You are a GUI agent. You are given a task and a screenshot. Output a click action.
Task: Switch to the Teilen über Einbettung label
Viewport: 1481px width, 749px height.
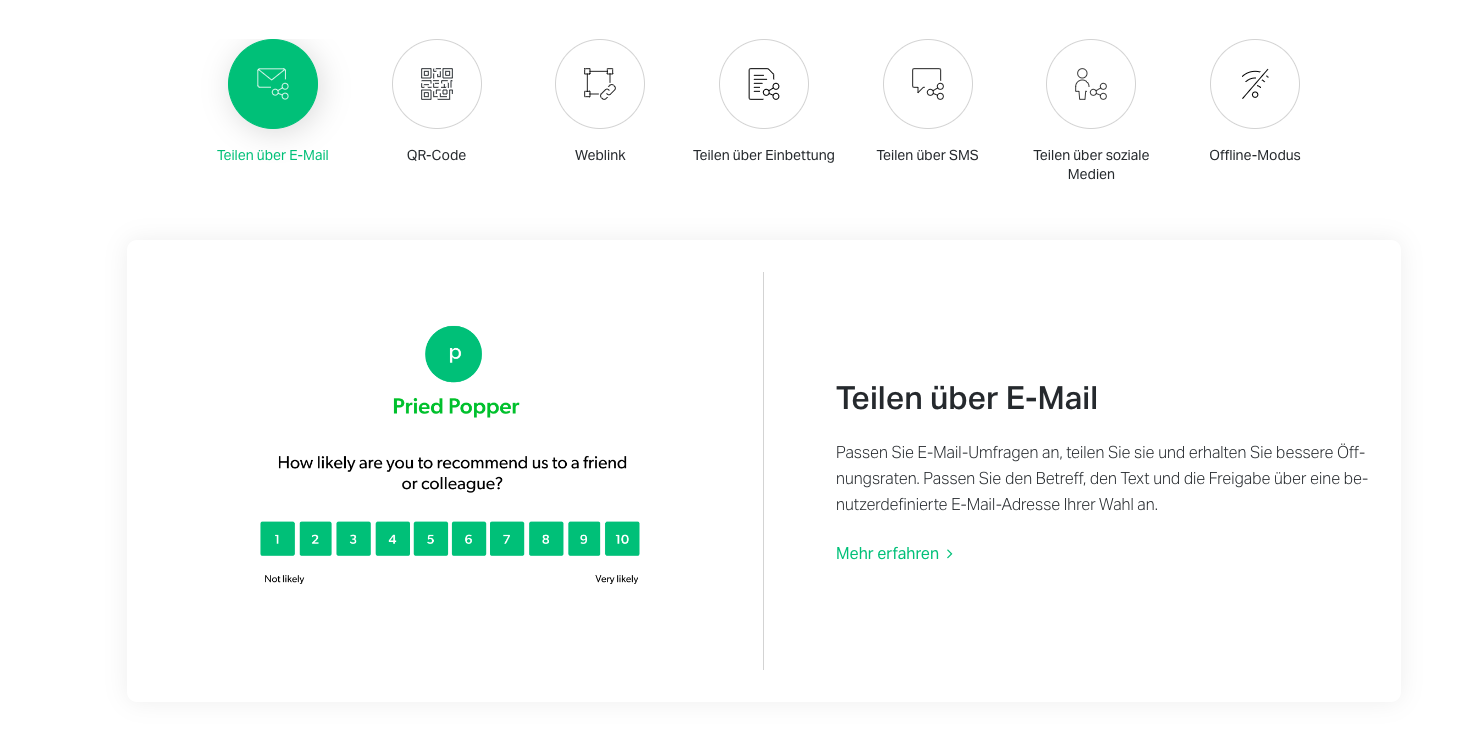(764, 155)
